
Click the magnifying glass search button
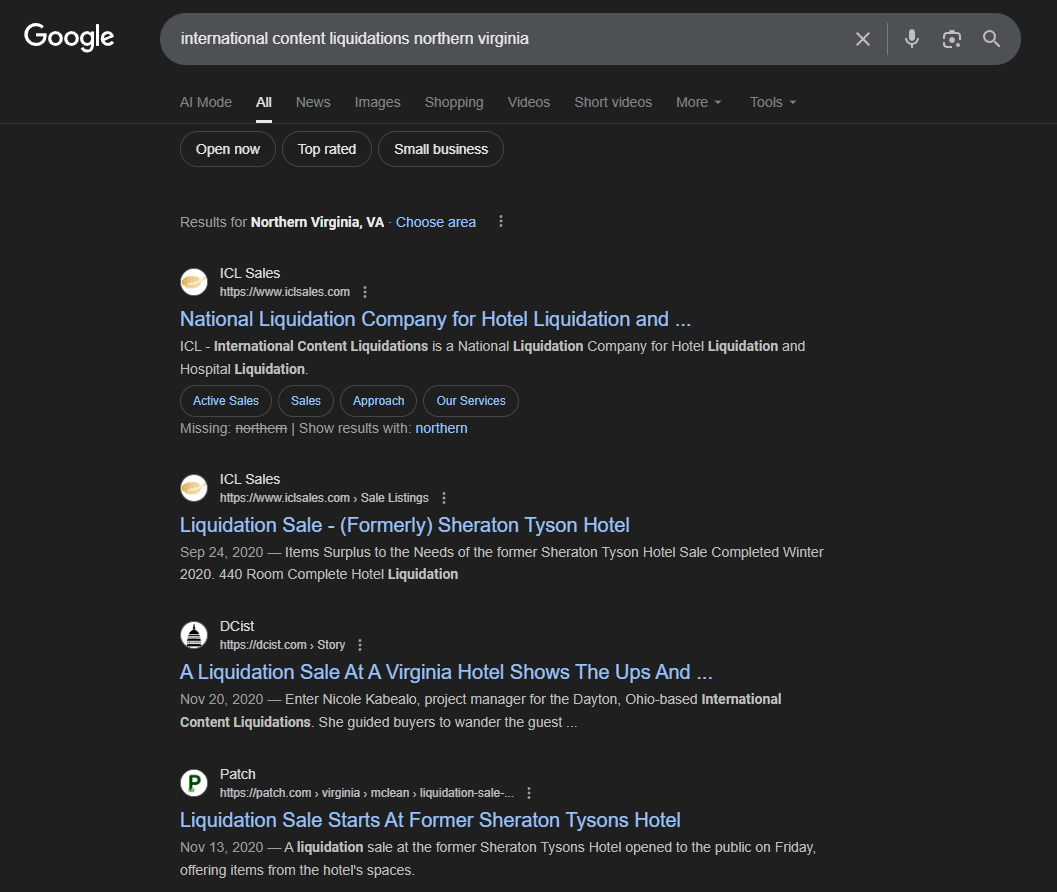pos(991,39)
